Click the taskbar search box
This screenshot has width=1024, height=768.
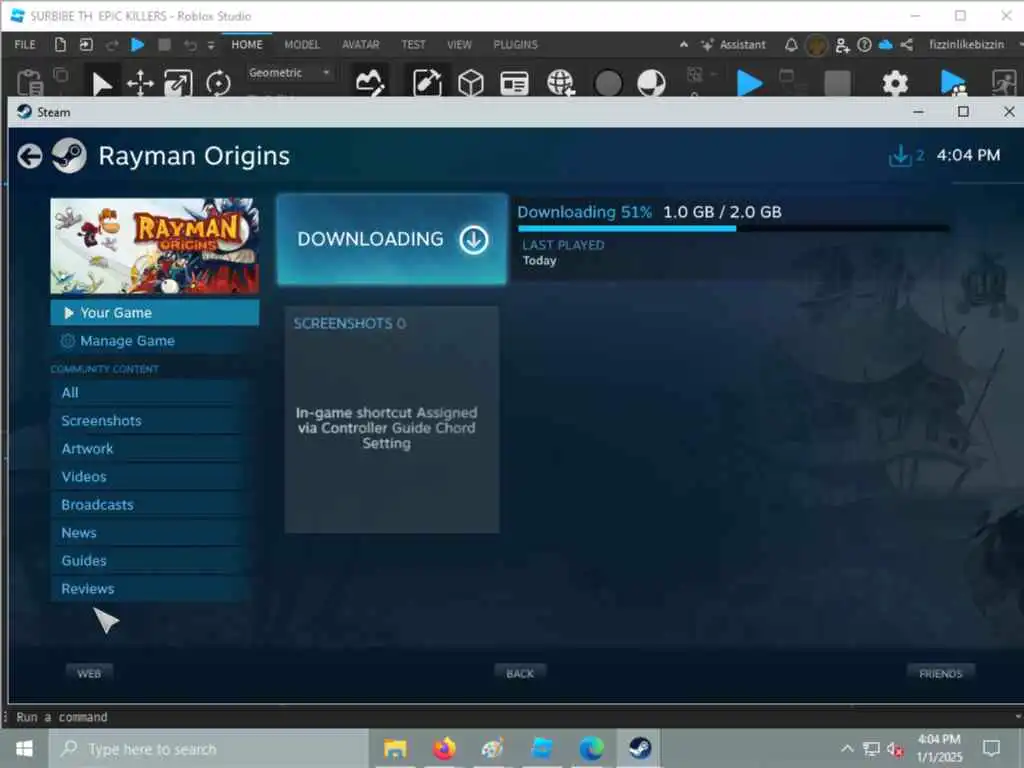coord(209,748)
